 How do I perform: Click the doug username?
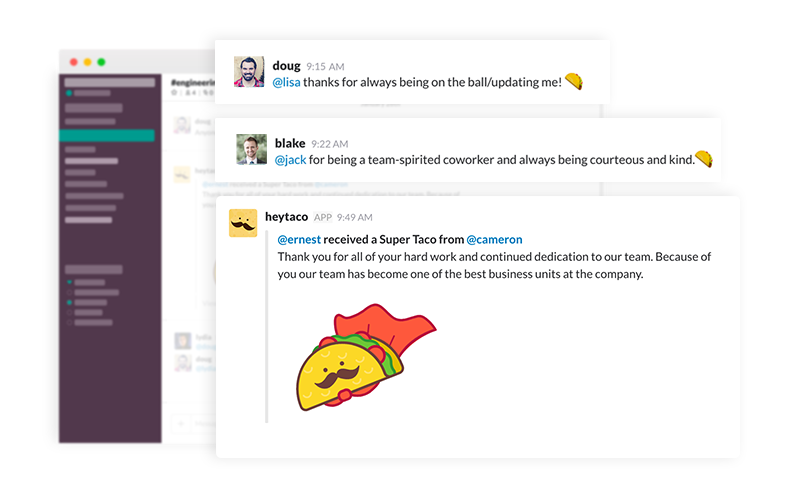[286, 65]
